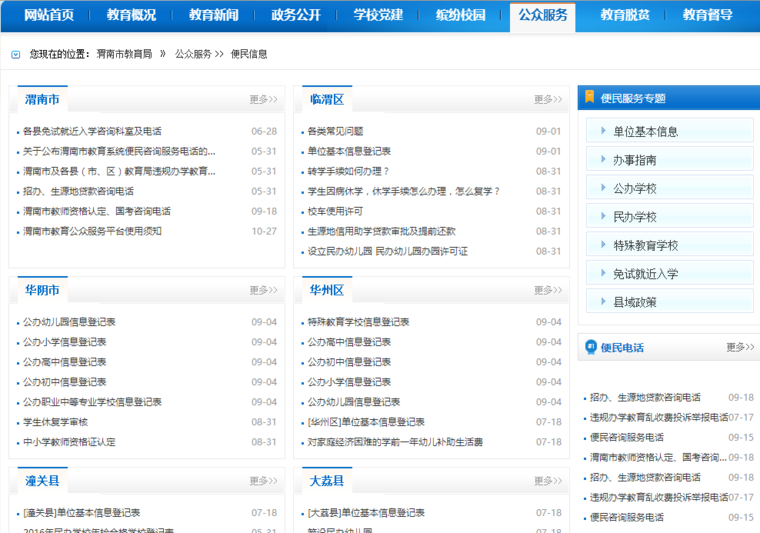Click 便民信息 in the breadcrumb
The image size is (760, 533).
point(249,54)
